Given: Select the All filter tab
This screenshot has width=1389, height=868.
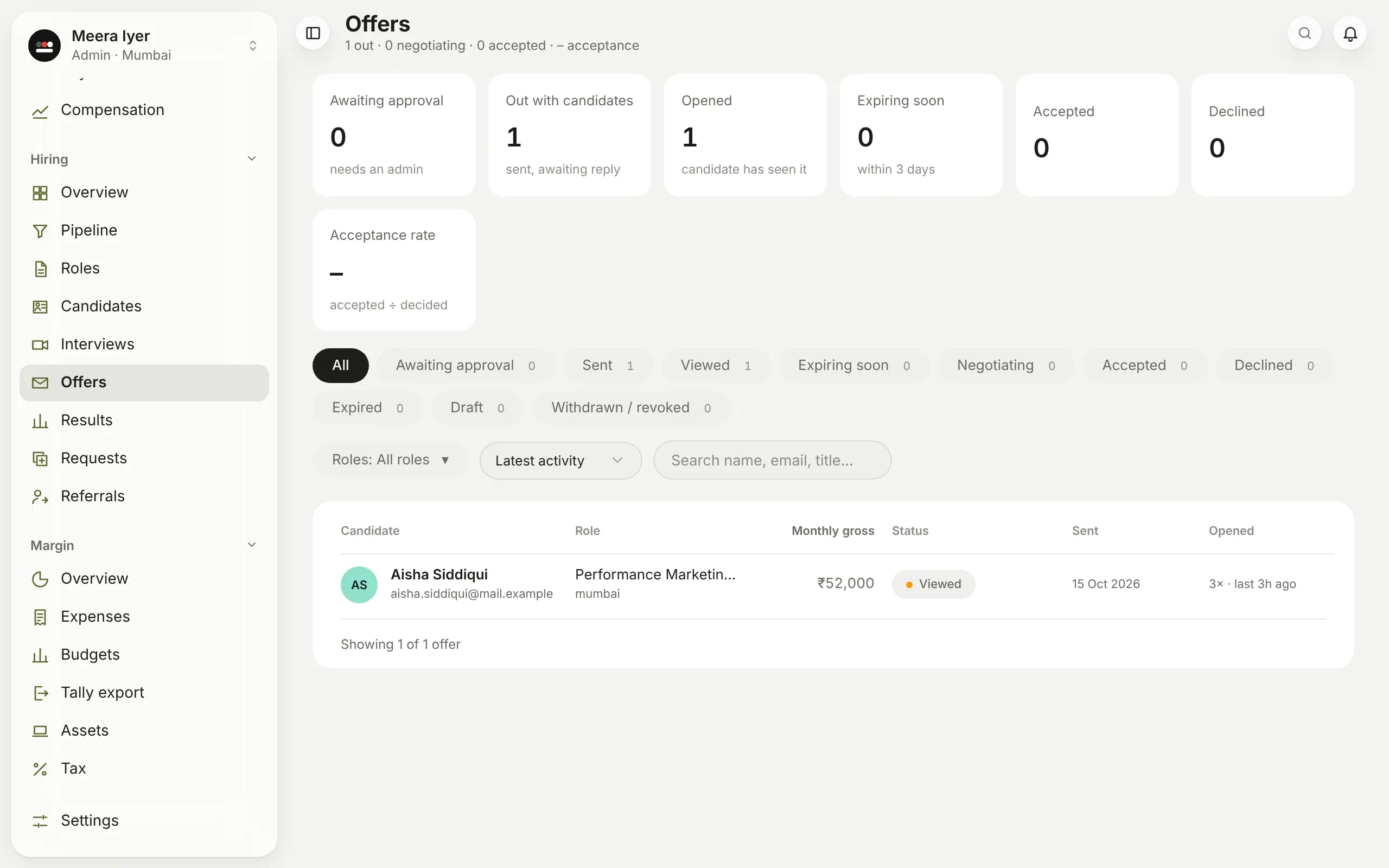Looking at the screenshot, I should [x=340, y=365].
